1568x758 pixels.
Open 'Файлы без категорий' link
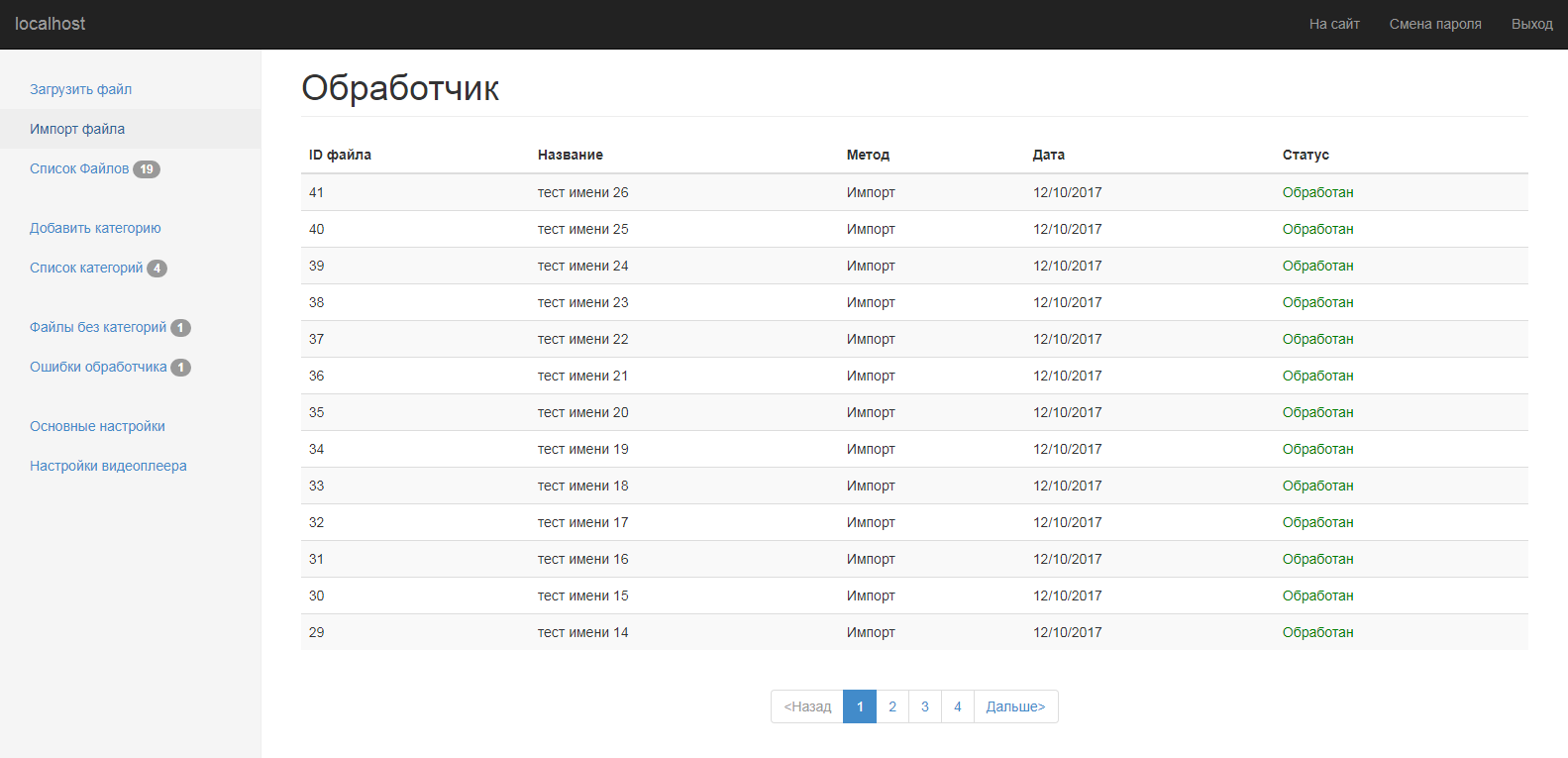click(x=98, y=327)
